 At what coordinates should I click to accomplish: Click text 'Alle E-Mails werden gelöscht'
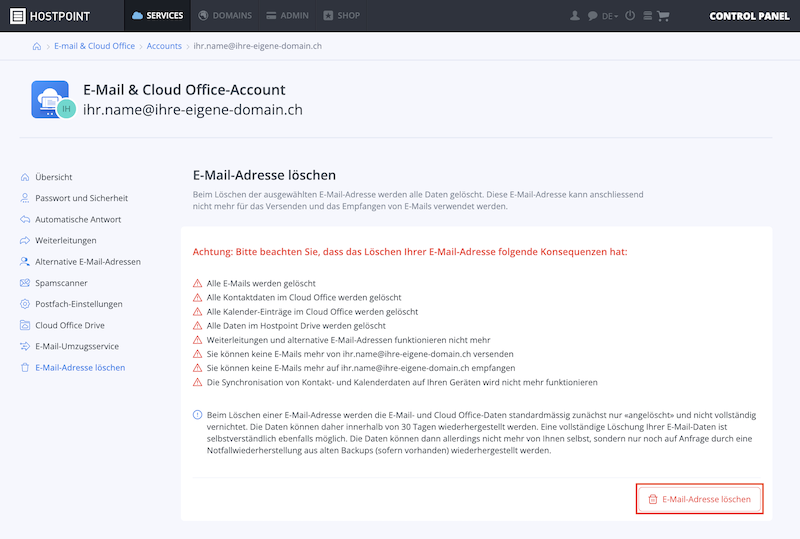[261, 283]
